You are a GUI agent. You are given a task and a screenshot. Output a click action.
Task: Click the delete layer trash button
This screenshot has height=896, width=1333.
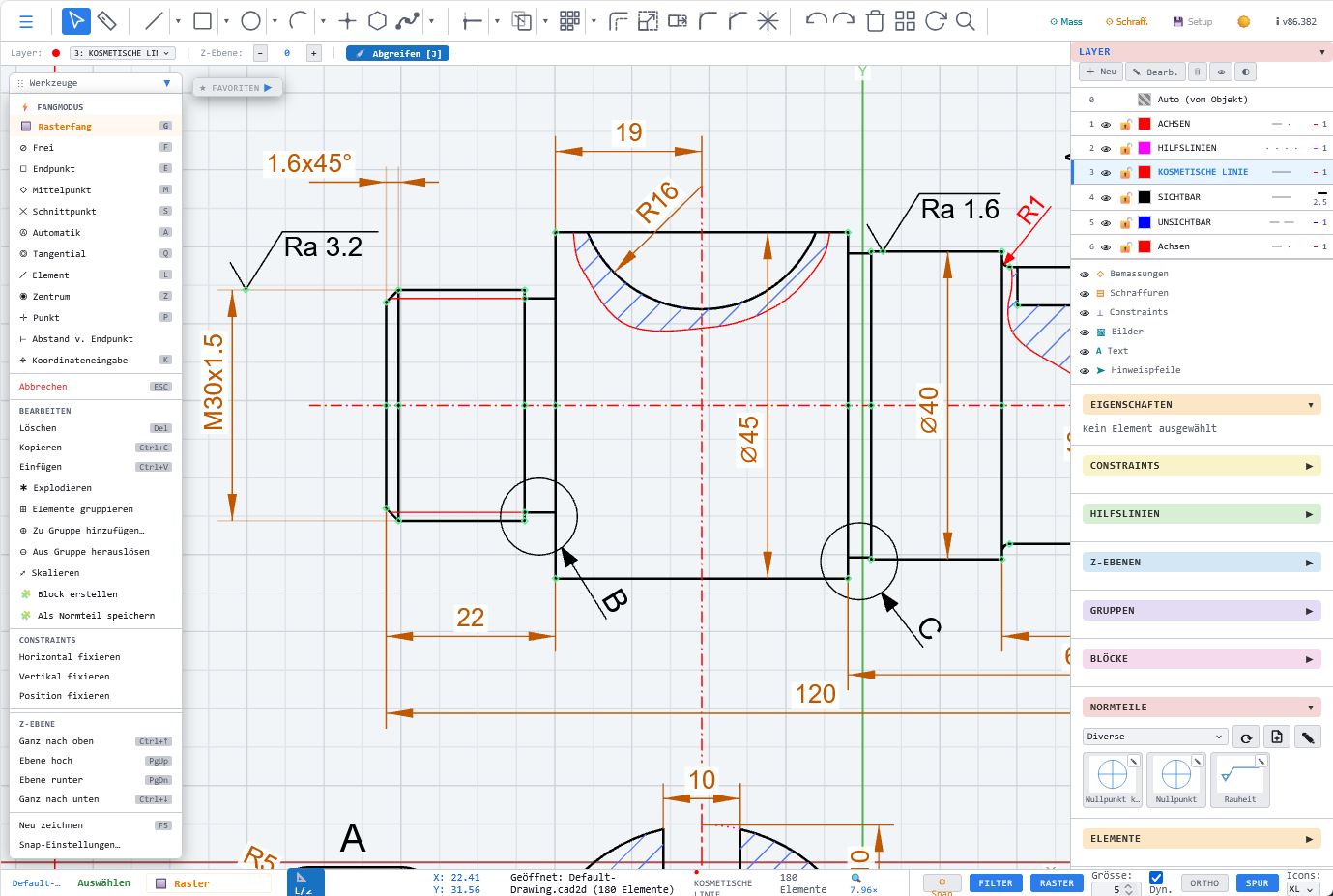[1197, 72]
